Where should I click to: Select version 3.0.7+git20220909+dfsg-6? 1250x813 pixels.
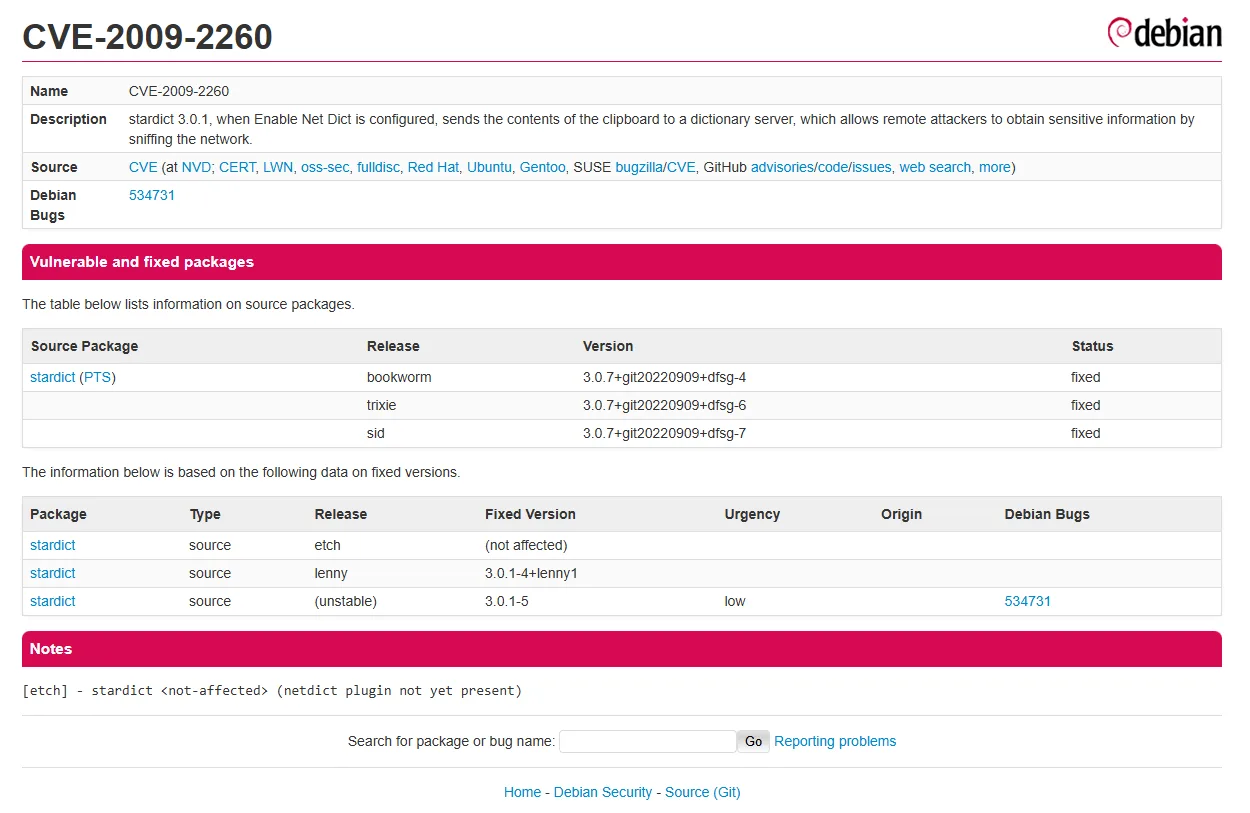(x=665, y=405)
